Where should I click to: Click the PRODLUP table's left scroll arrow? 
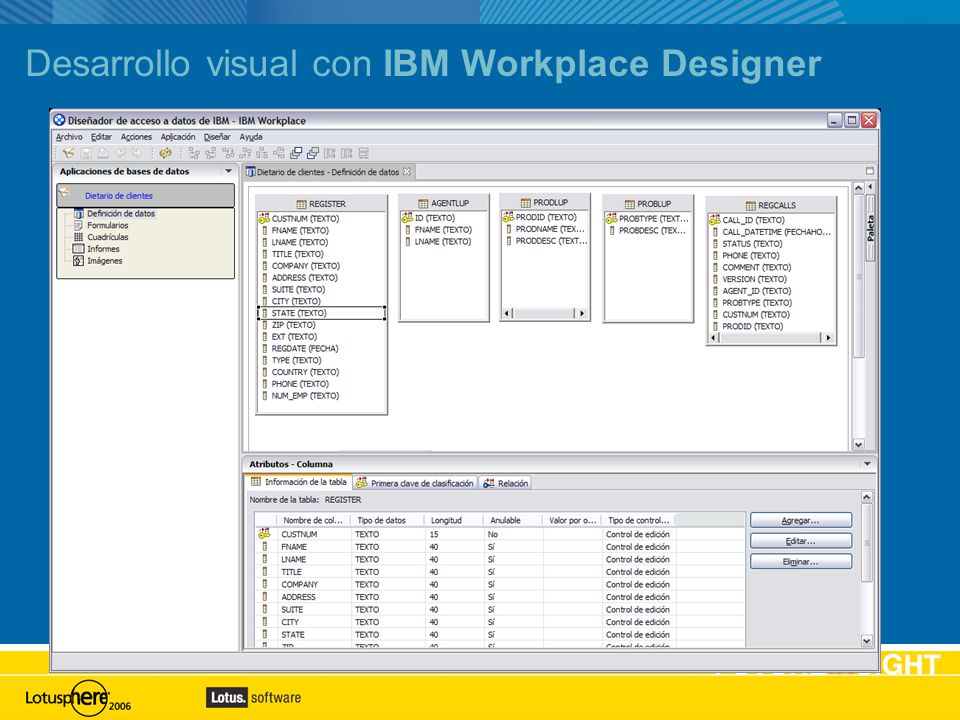point(506,313)
